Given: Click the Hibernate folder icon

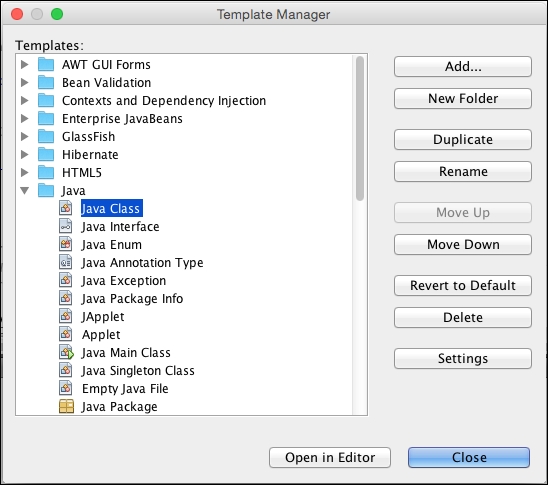Looking at the screenshot, I should [x=46, y=154].
